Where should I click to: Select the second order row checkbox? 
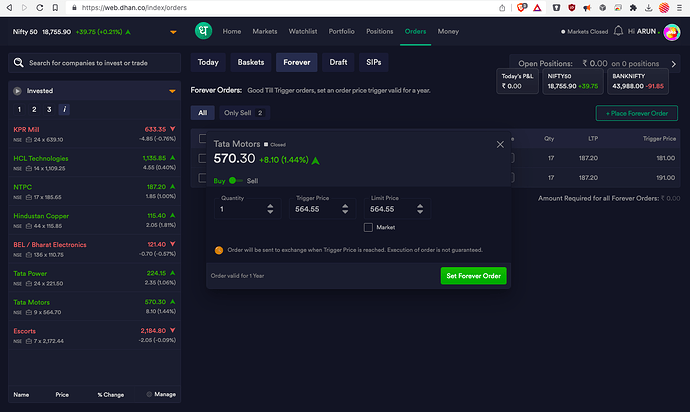202,178
